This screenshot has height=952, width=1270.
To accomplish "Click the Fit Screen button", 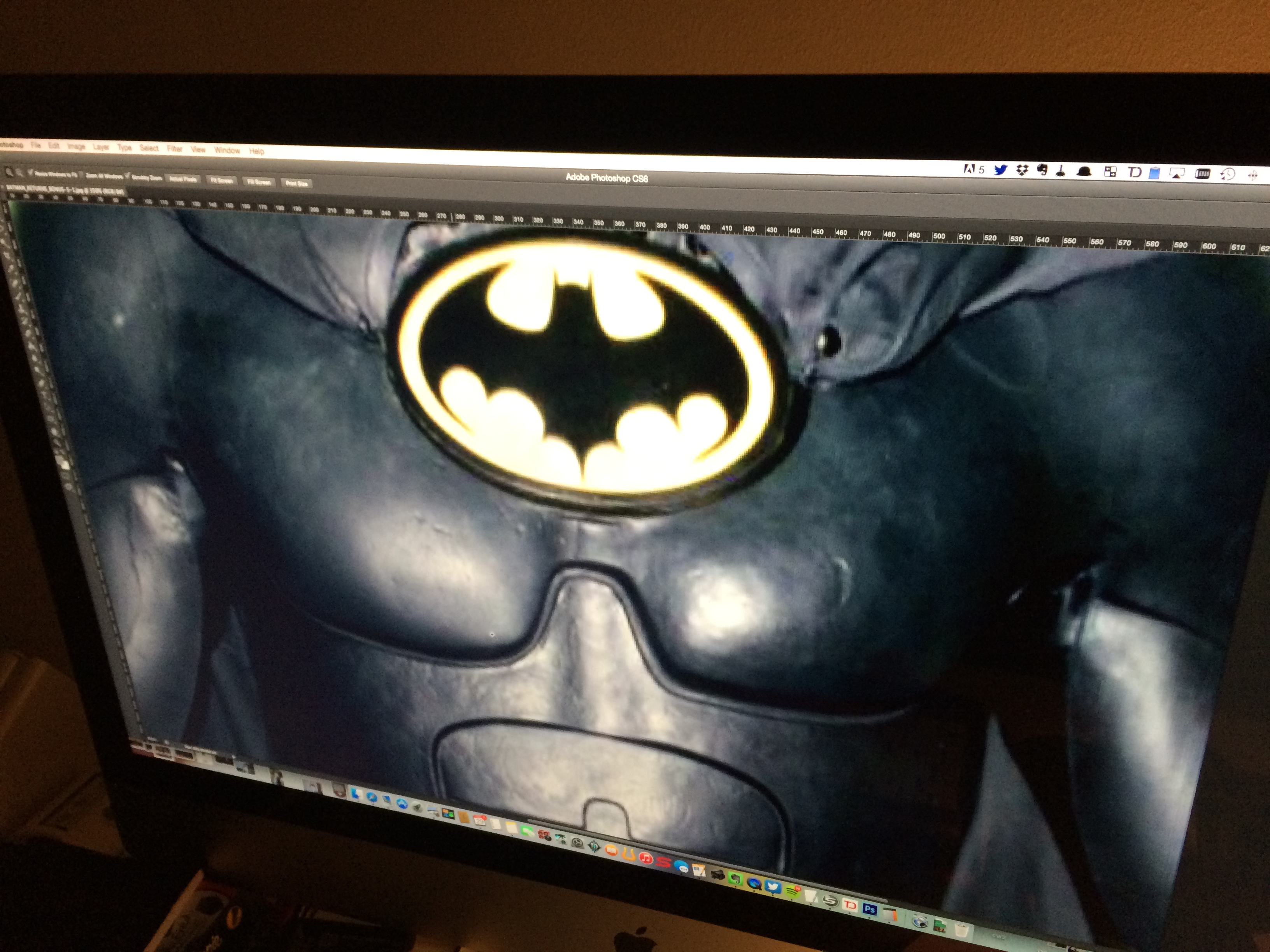I will (222, 181).
